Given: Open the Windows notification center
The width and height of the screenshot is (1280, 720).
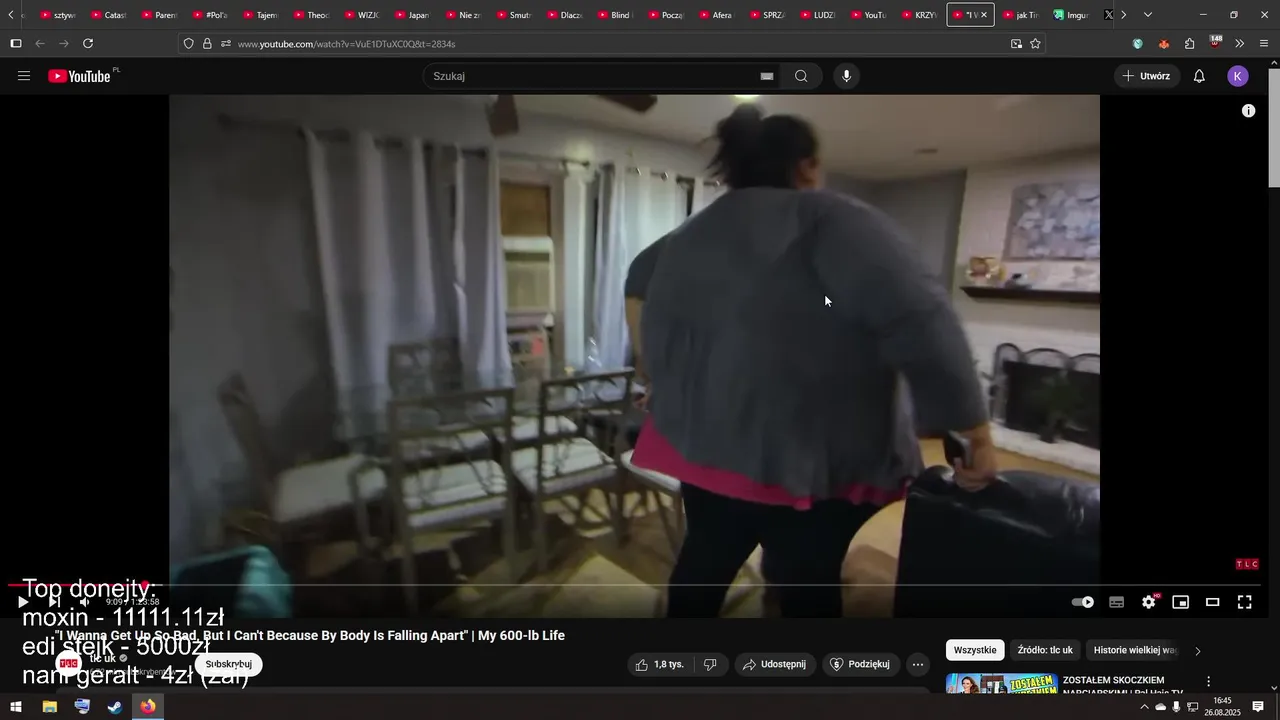Looking at the screenshot, I should tap(1258, 707).
